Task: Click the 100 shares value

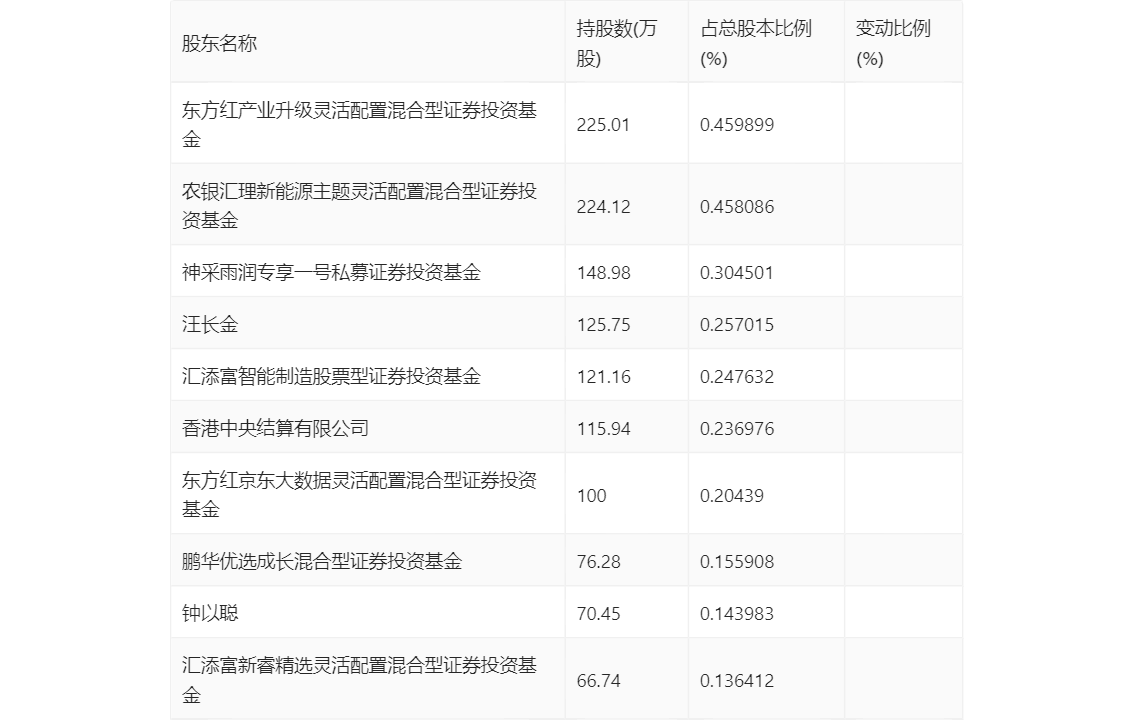Action: [x=591, y=496]
